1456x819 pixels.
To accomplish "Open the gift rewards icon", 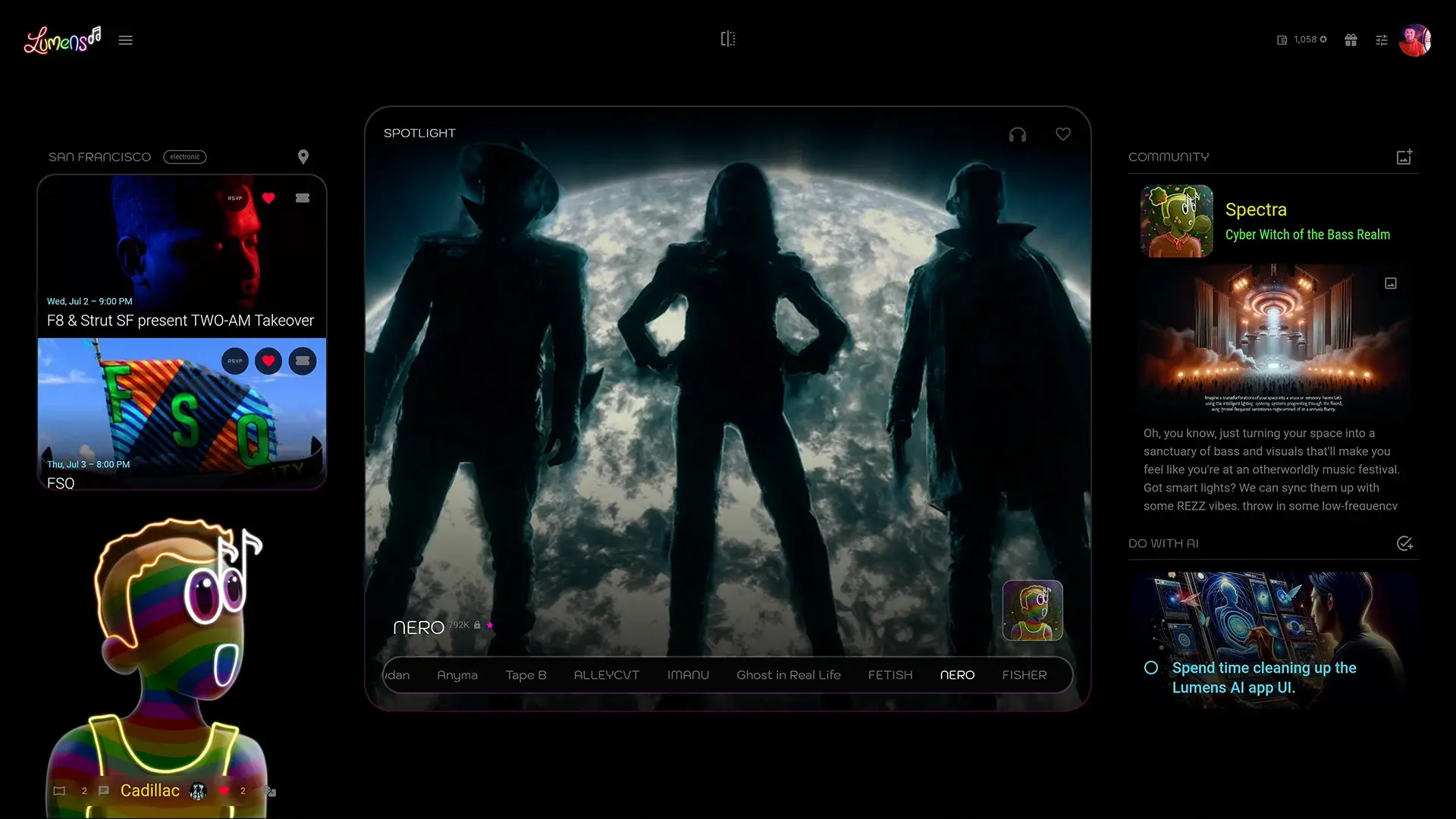I will click(x=1351, y=40).
